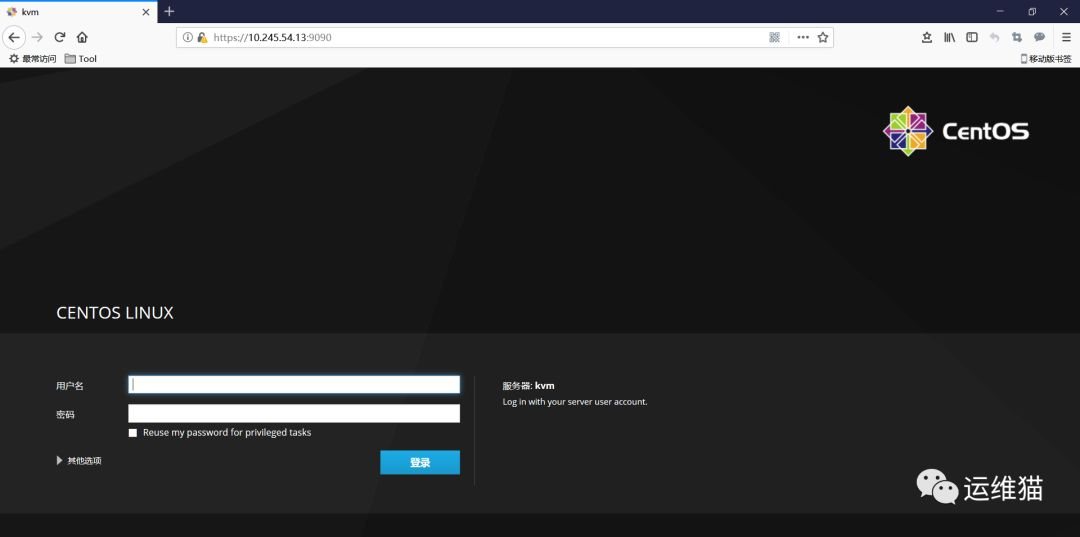
Task: Click 'Log in with your server user account.' text
Action: (x=575, y=401)
